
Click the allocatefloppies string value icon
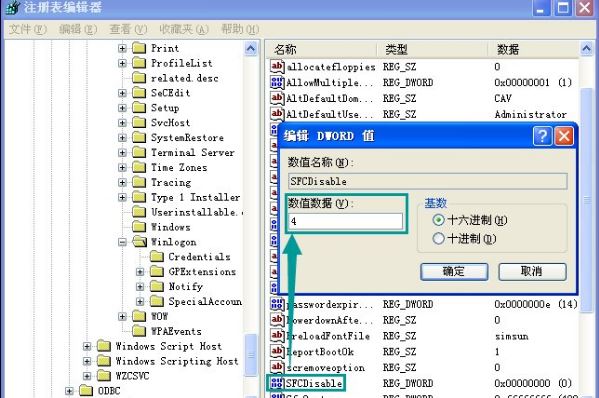pos(277,66)
